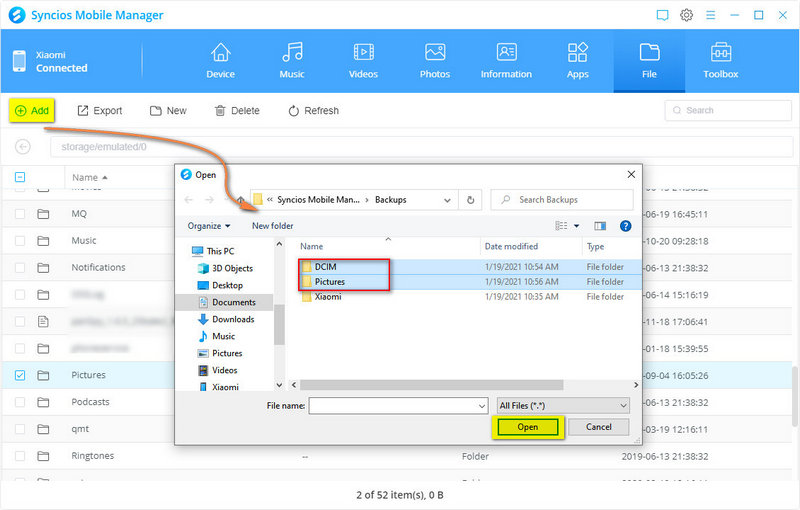Focus the Syncios Search field
The width and height of the screenshot is (800, 510).
point(728,110)
